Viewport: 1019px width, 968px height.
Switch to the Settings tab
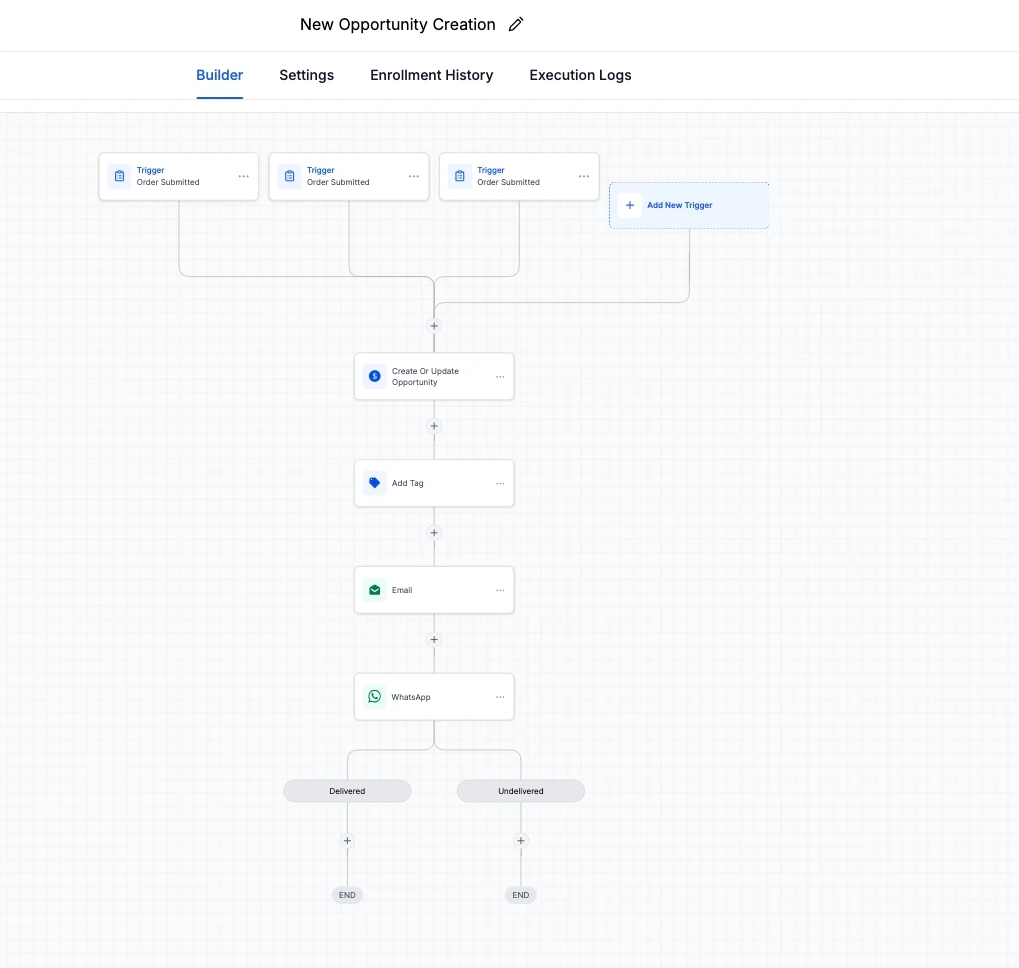307,75
